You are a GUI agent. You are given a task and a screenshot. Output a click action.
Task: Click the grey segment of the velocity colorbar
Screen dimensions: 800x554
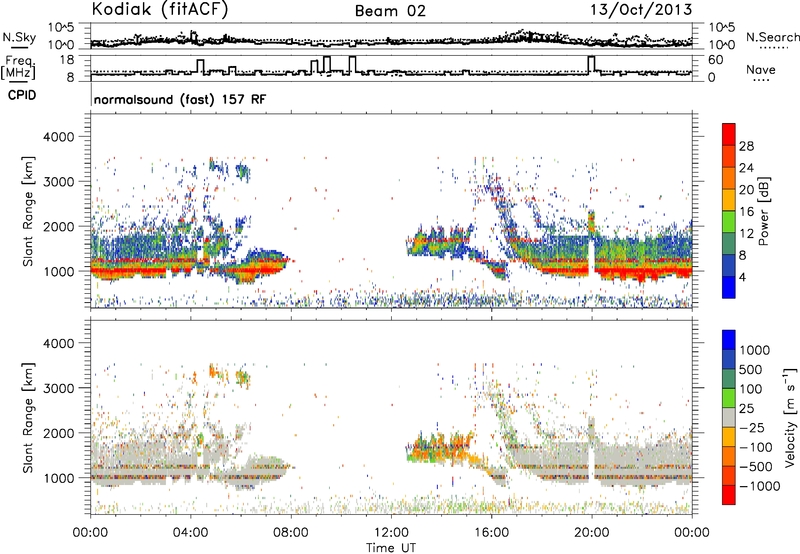729,417
